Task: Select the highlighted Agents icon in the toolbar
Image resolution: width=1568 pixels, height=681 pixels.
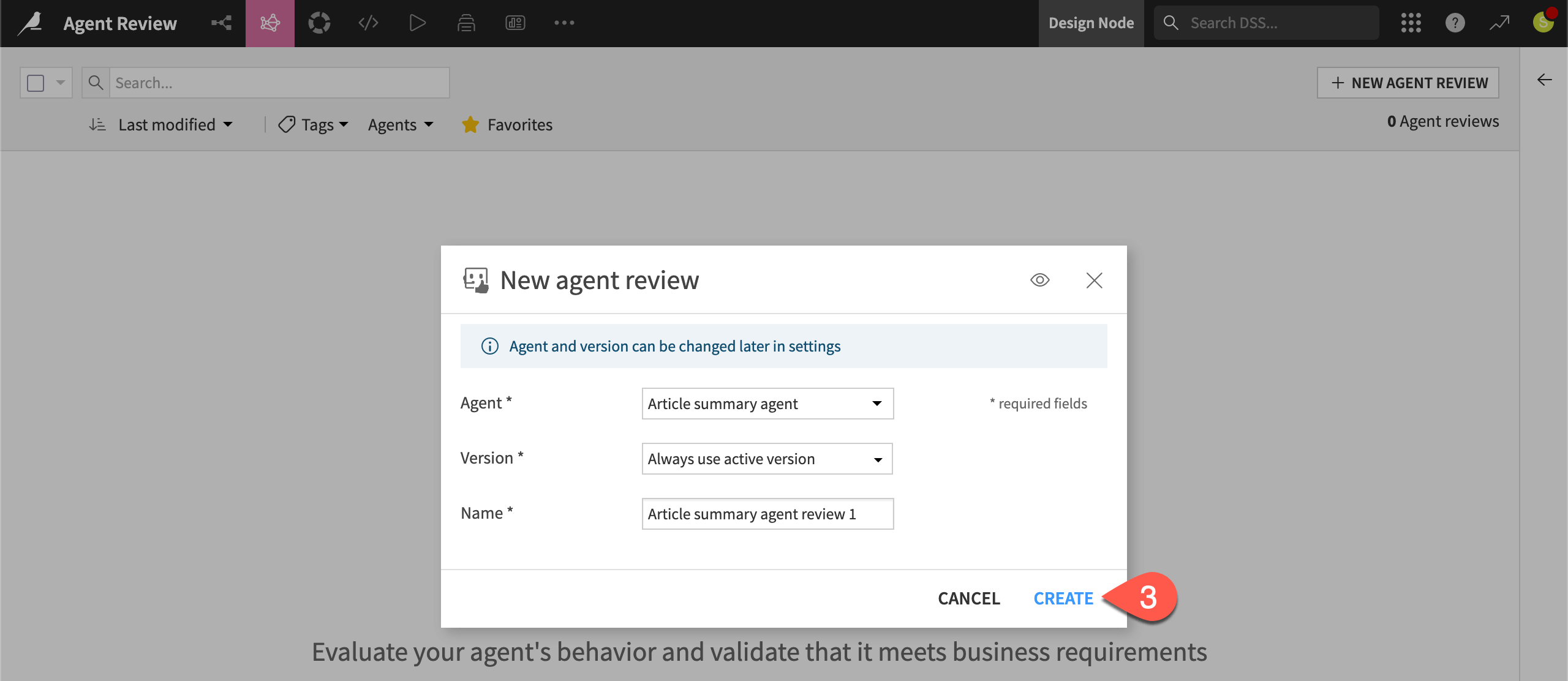Action: (x=269, y=23)
